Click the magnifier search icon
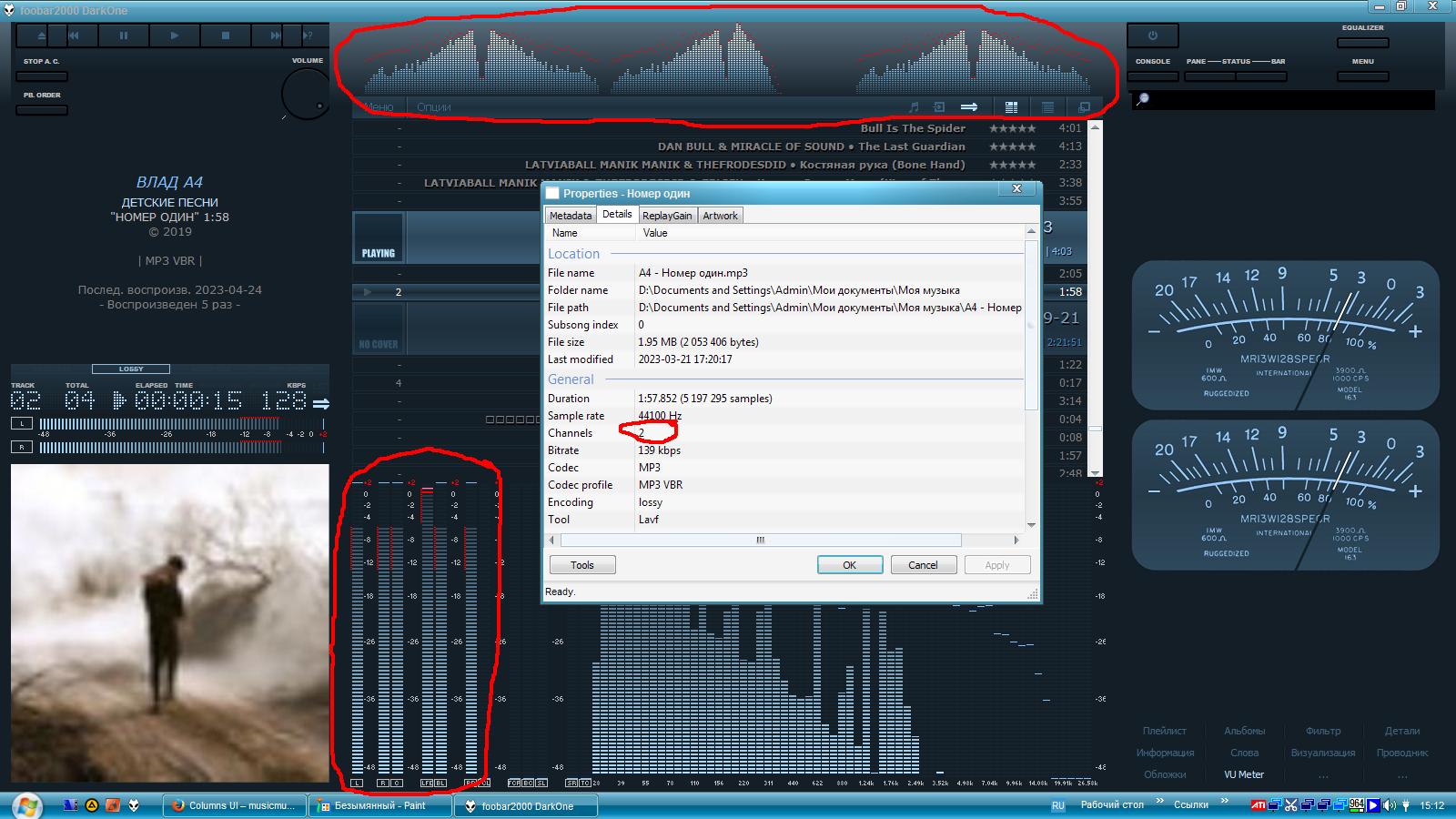This screenshot has height=819, width=1456. point(1143,99)
